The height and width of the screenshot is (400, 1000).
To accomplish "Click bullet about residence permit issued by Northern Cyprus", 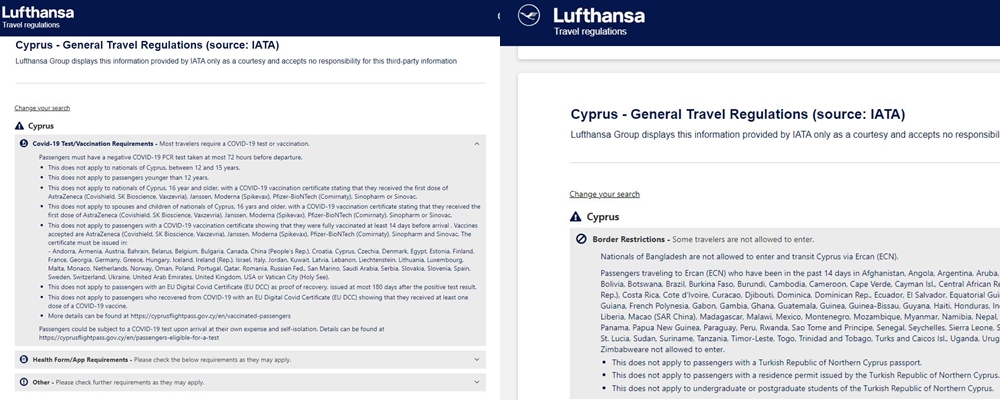I will [x=806, y=375].
